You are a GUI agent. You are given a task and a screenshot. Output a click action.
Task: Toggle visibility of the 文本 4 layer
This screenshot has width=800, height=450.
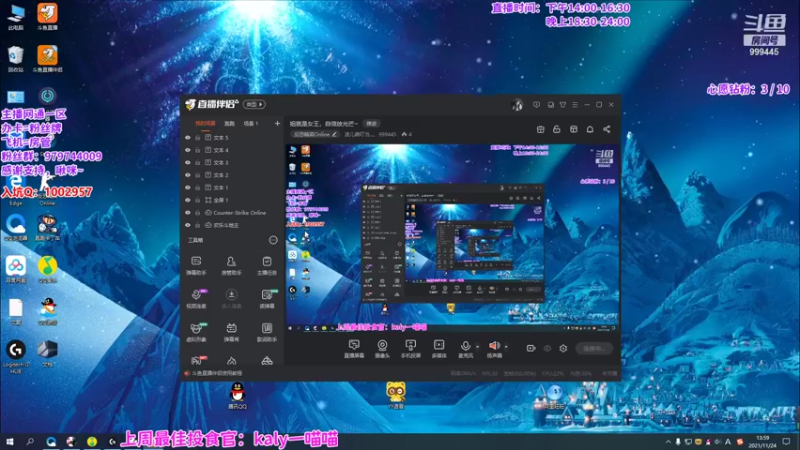[188, 151]
